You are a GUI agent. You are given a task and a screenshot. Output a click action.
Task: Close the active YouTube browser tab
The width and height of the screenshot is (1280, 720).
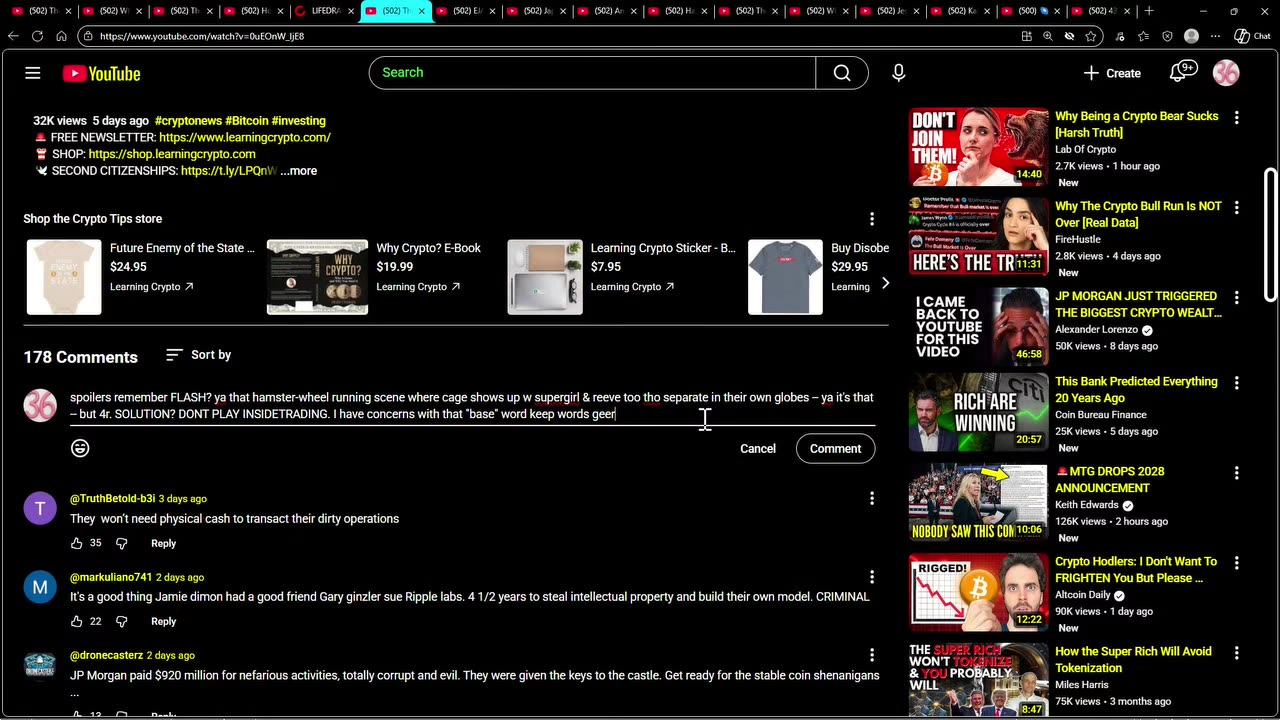422,11
